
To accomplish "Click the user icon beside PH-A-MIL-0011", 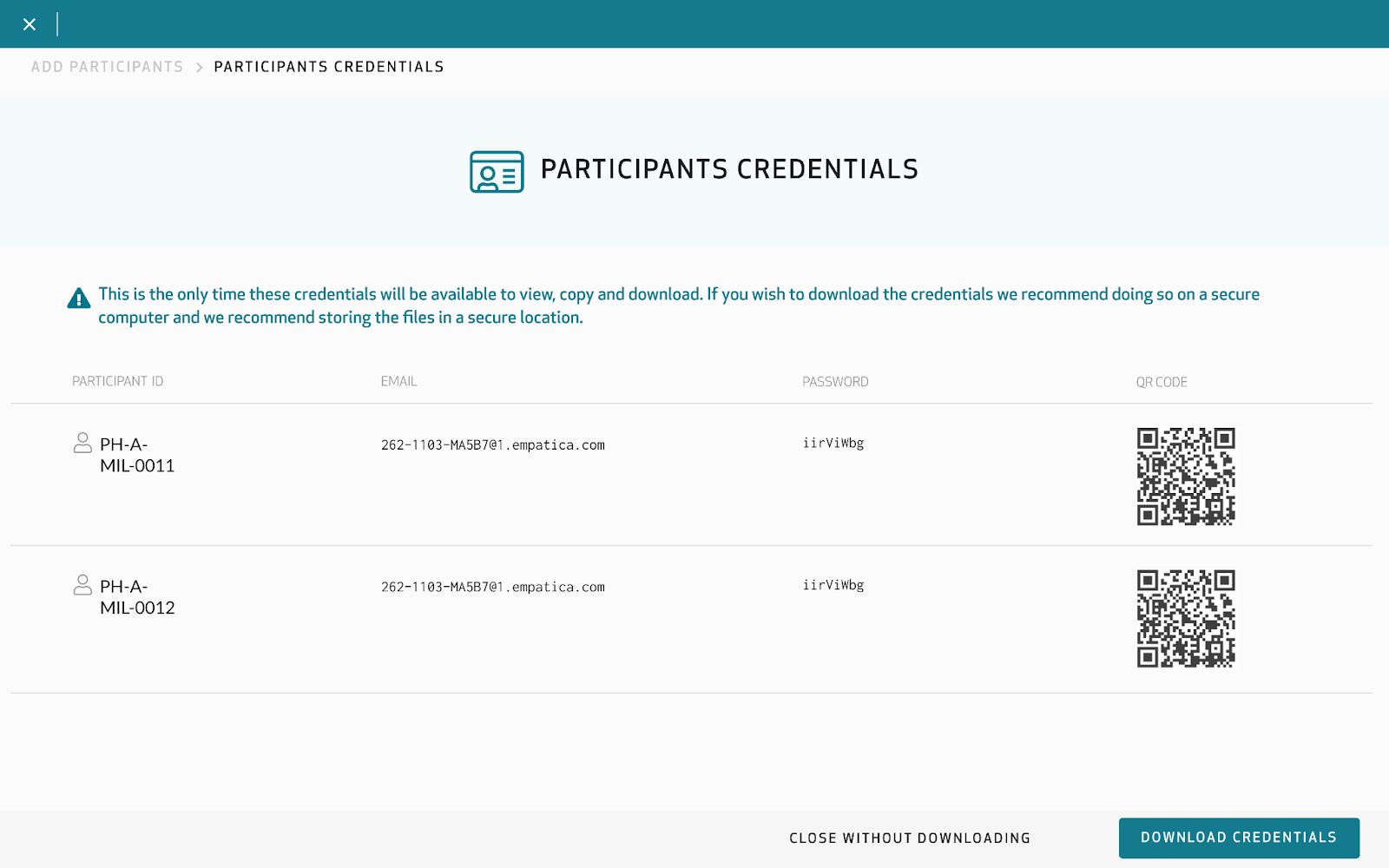I will tap(82, 443).
